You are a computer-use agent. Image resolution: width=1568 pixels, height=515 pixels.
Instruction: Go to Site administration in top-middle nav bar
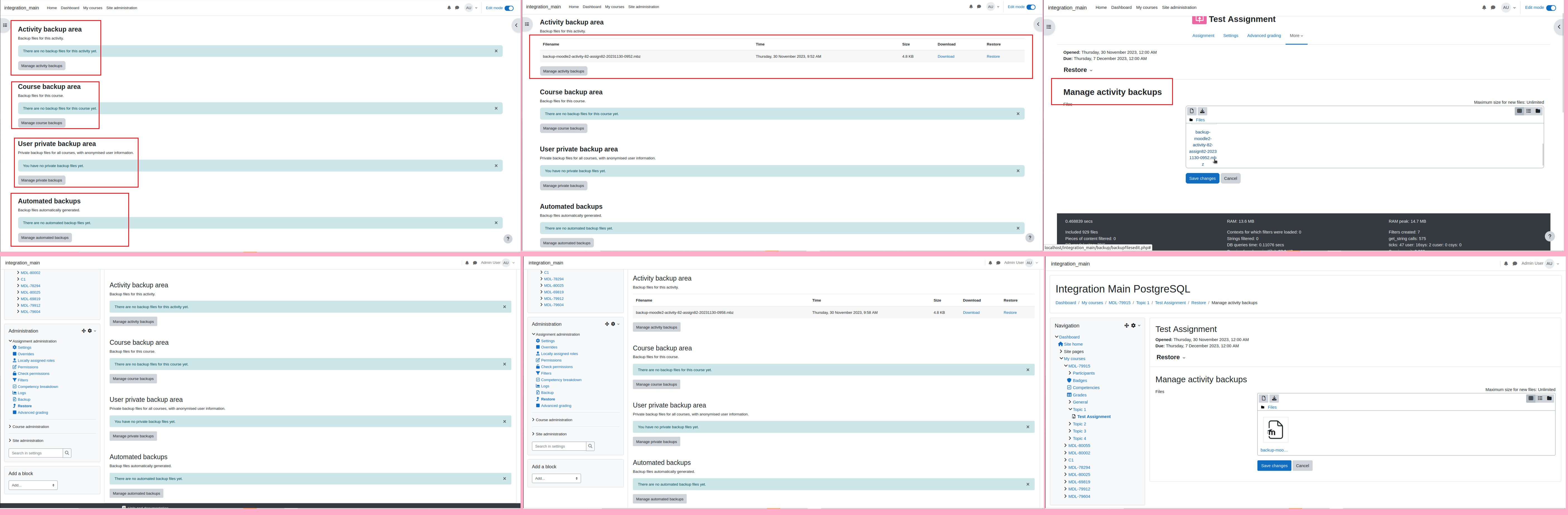[643, 7]
